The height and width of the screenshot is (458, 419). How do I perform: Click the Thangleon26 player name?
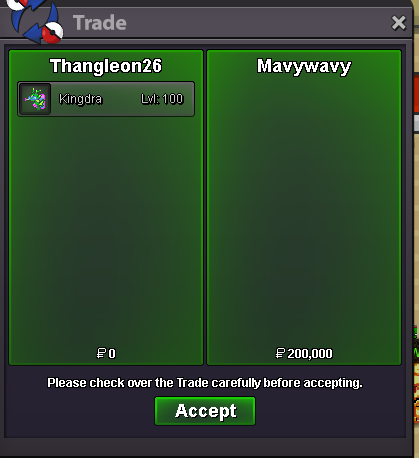[x=106, y=66]
